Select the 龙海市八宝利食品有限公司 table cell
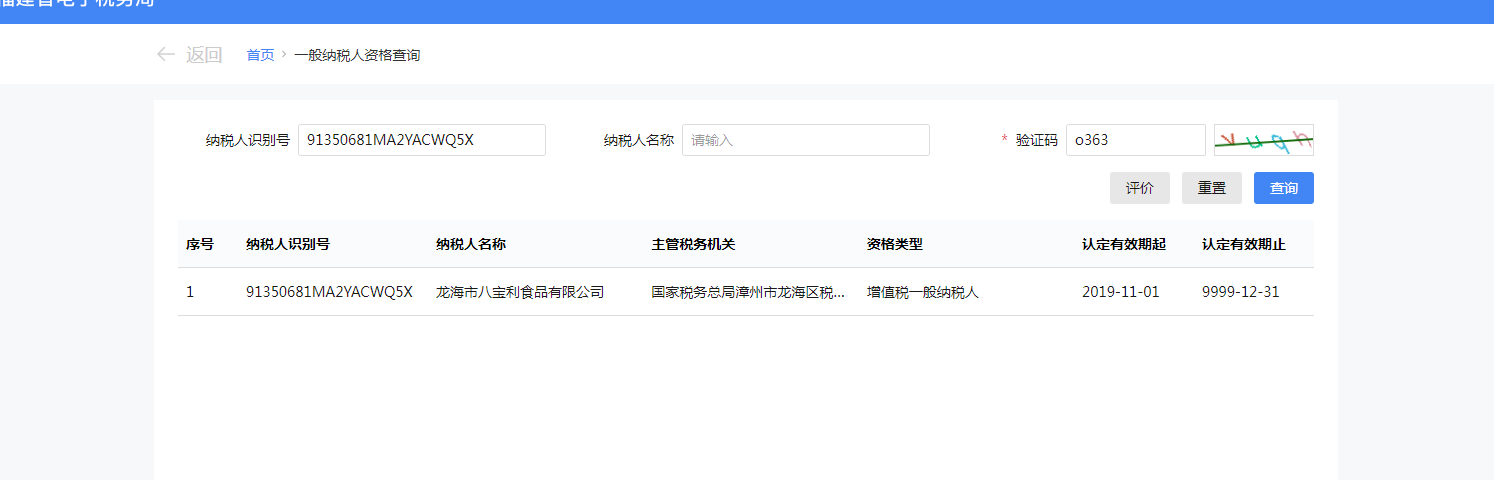Viewport: 1494px width, 480px height. [x=520, y=292]
